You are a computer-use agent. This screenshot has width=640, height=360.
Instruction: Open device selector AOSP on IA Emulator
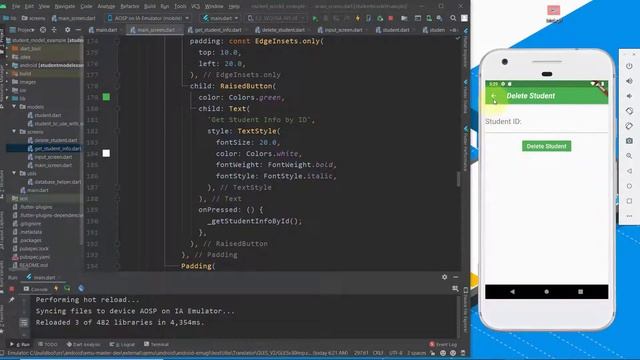pyautogui.click(x=148, y=18)
